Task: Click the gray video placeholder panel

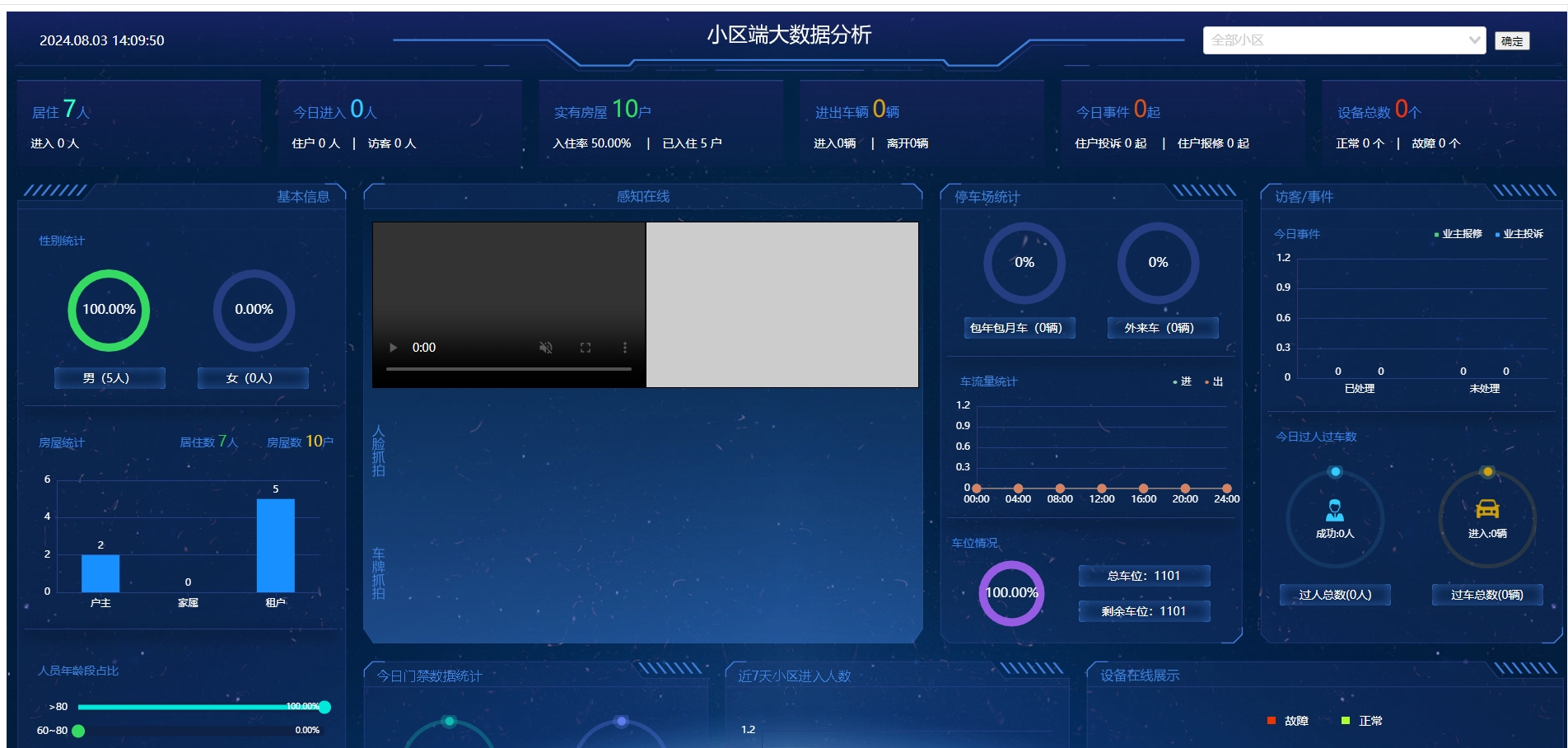Action: (782, 305)
